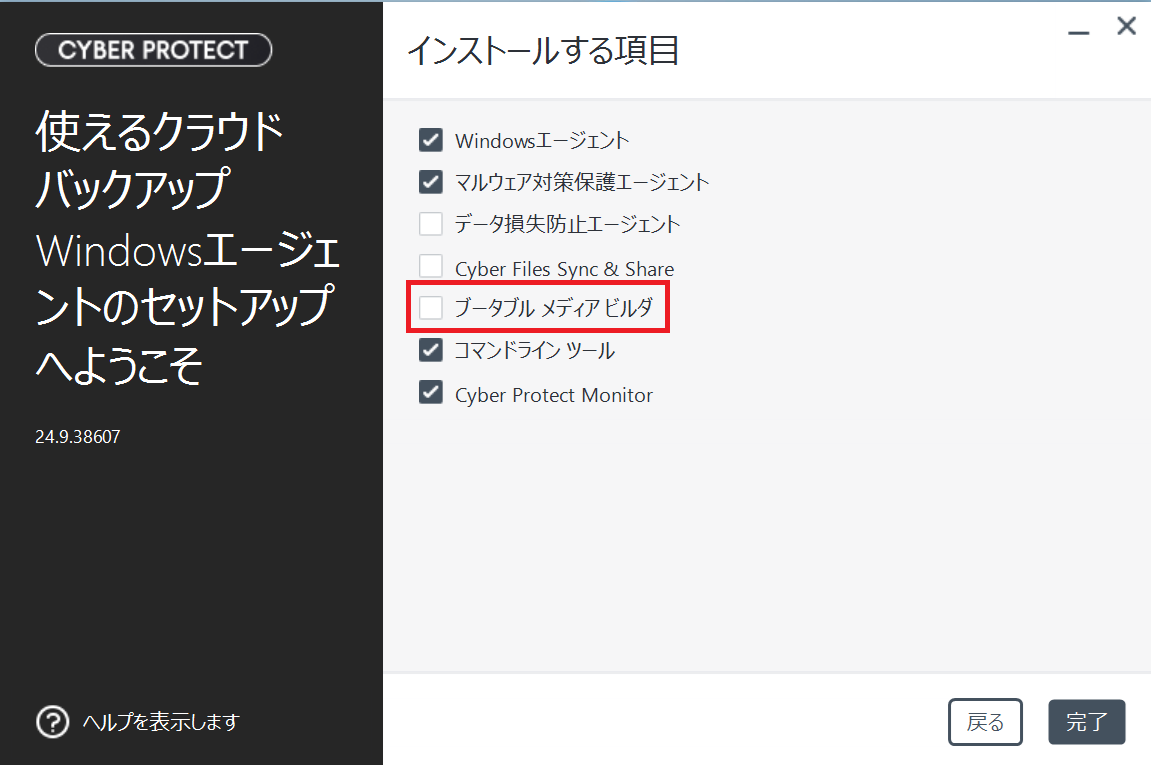The height and width of the screenshot is (765, 1151).
Task: Click the インストールする項目 heading
Action: [543, 51]
